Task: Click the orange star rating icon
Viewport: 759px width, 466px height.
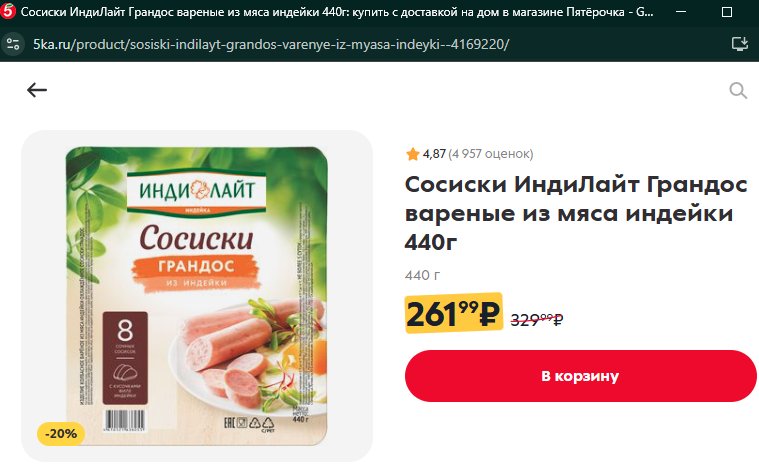Action: point(412,154)
